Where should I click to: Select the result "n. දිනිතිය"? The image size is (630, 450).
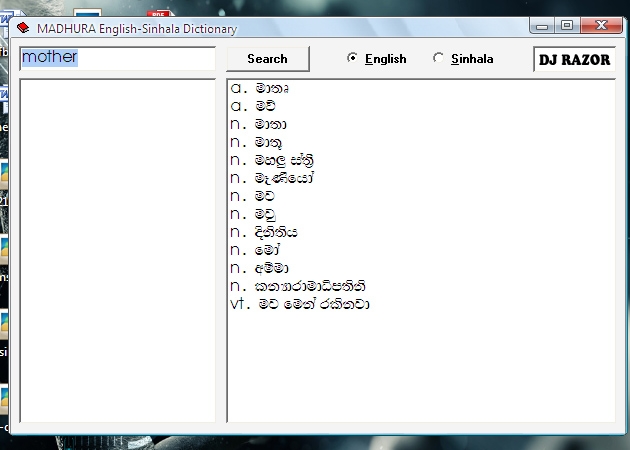[265, 232]
